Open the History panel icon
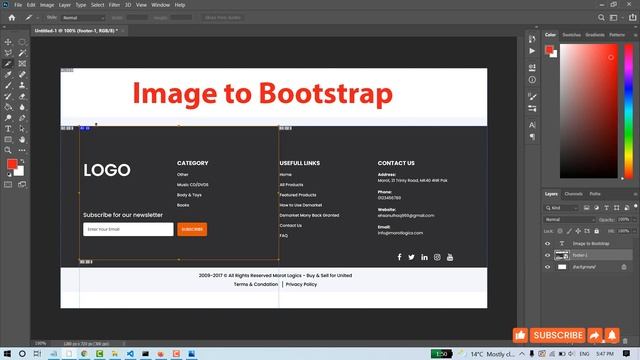Screen dimensions: 640x360 coord(532,39)
